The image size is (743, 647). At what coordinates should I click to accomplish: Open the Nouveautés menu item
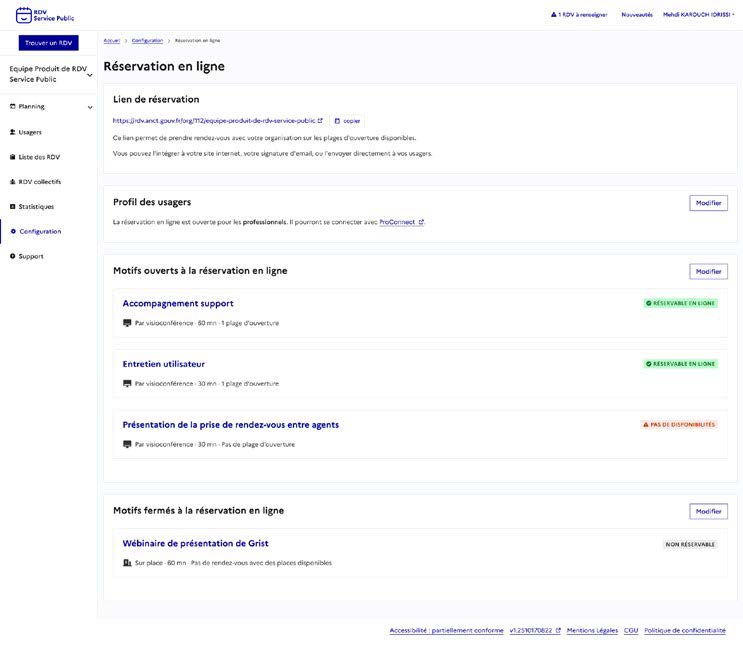[636, 15]
